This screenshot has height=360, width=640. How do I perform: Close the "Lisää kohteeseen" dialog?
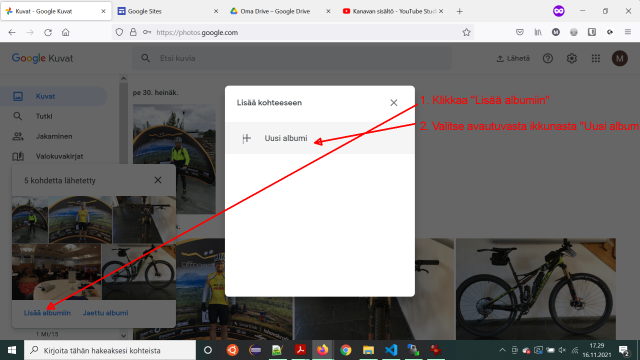click(393, 102)
